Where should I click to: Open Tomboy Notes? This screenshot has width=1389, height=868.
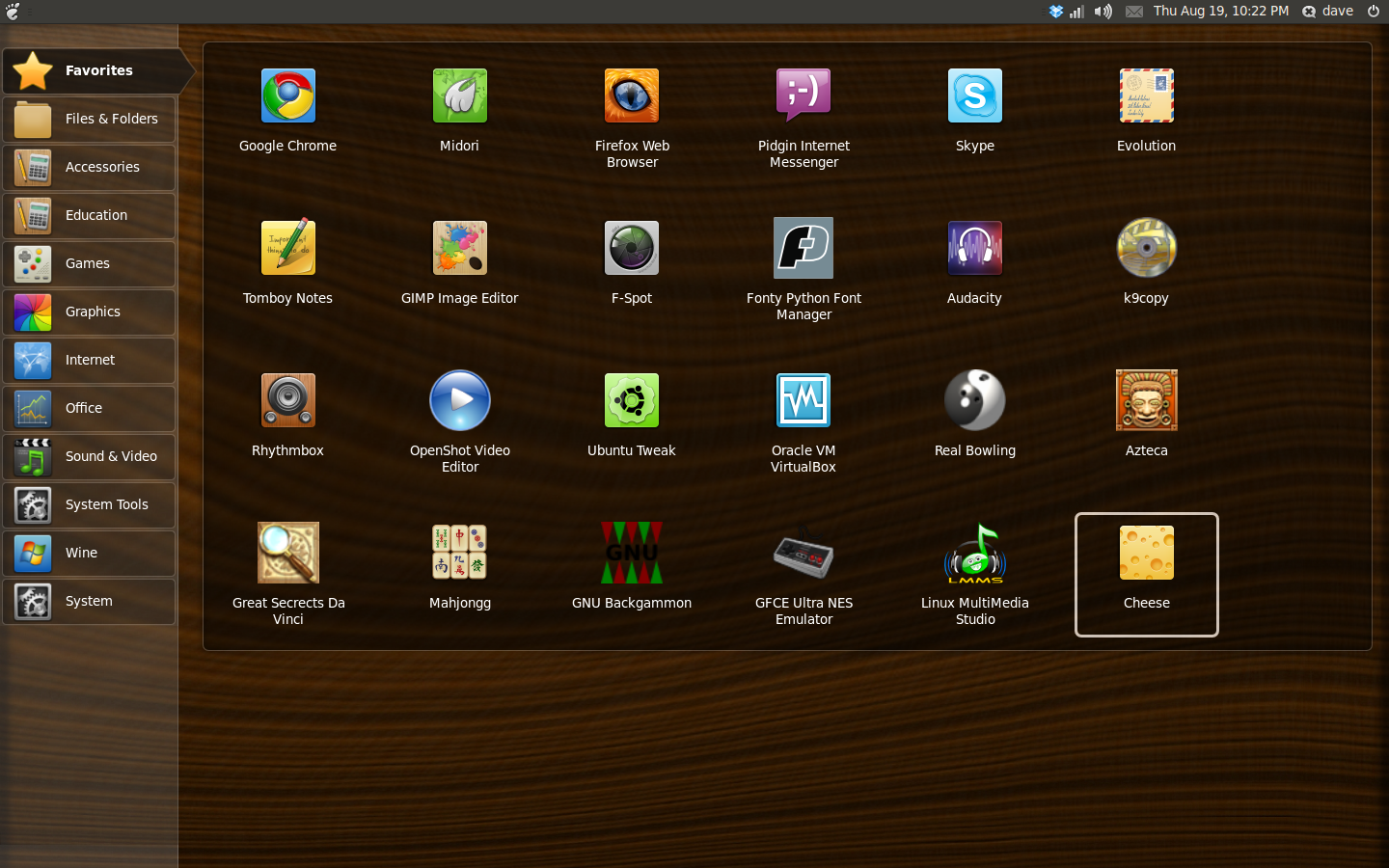click(287, 262)
